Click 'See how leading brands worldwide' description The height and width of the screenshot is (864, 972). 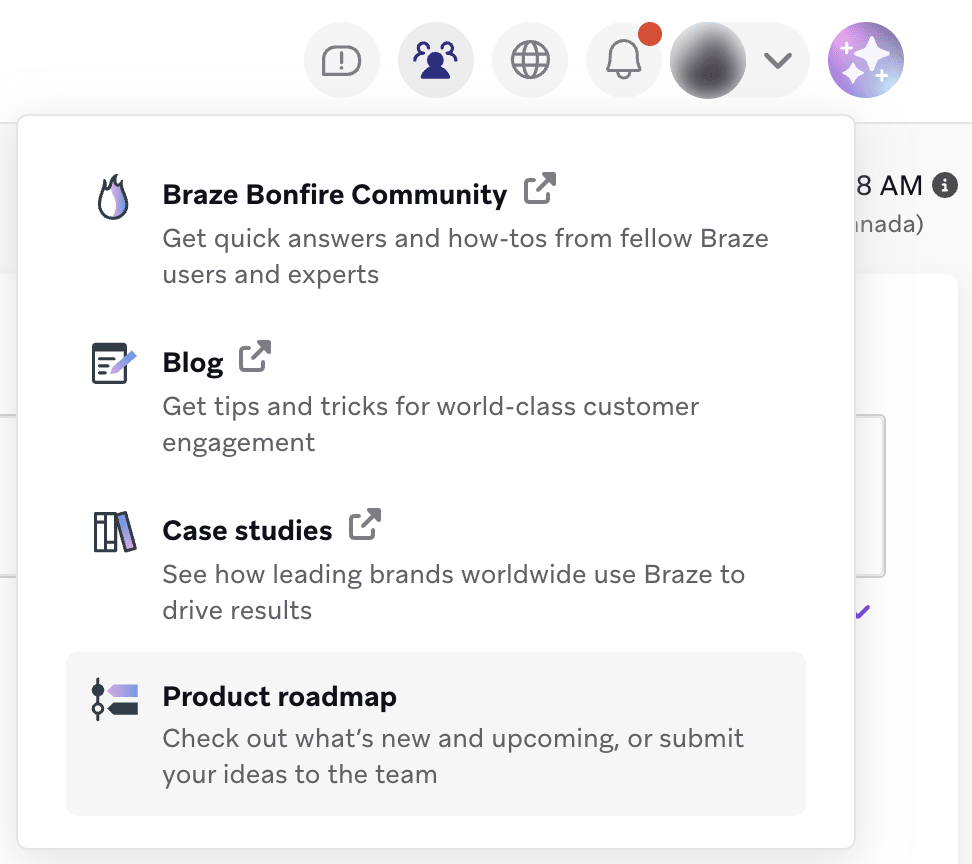454,593
